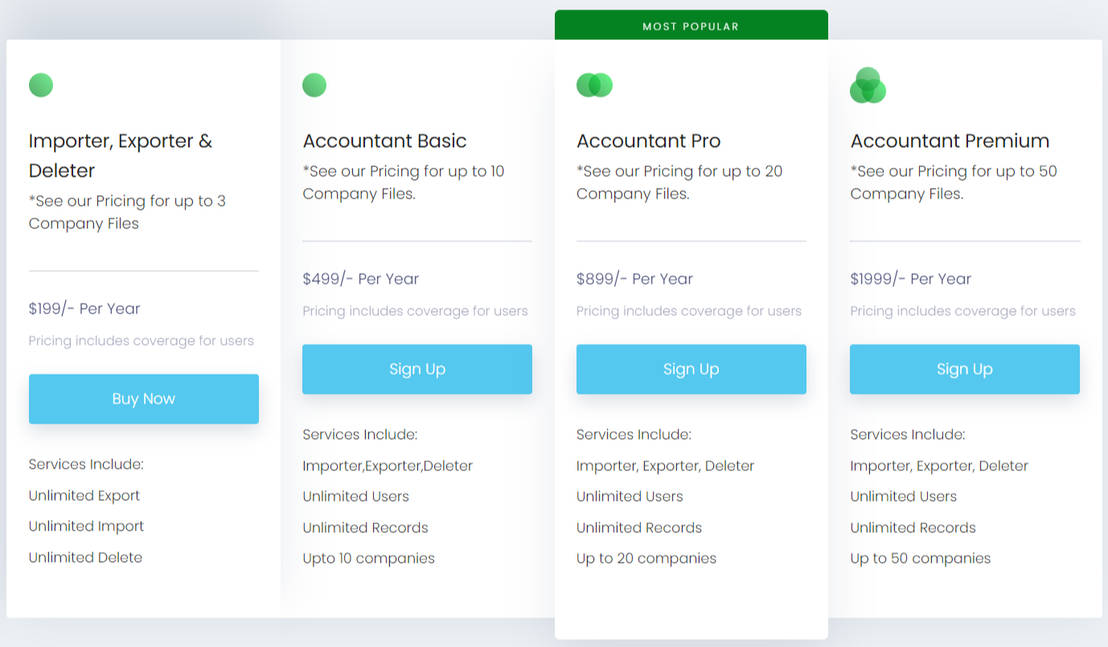Click the Accountant Pro title
The width and height of the screenshot is (1108, 647).
[648, 141]
